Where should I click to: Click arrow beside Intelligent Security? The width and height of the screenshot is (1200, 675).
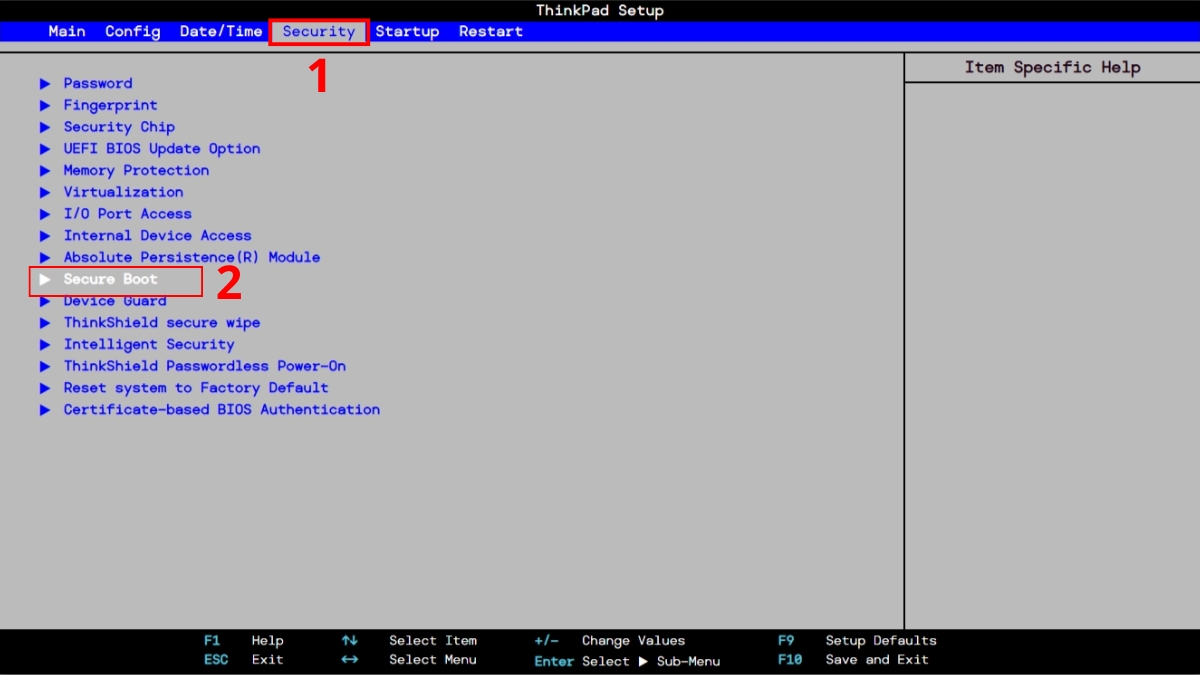pyautogui.click(x=45, y=344)
